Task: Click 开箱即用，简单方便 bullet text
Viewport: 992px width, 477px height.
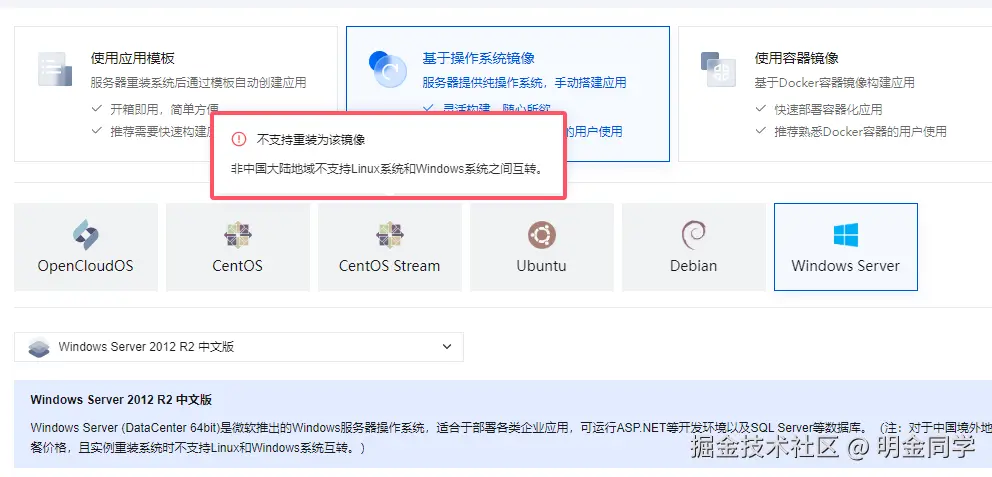Action: pyautogui.click(x=164, y=109)
